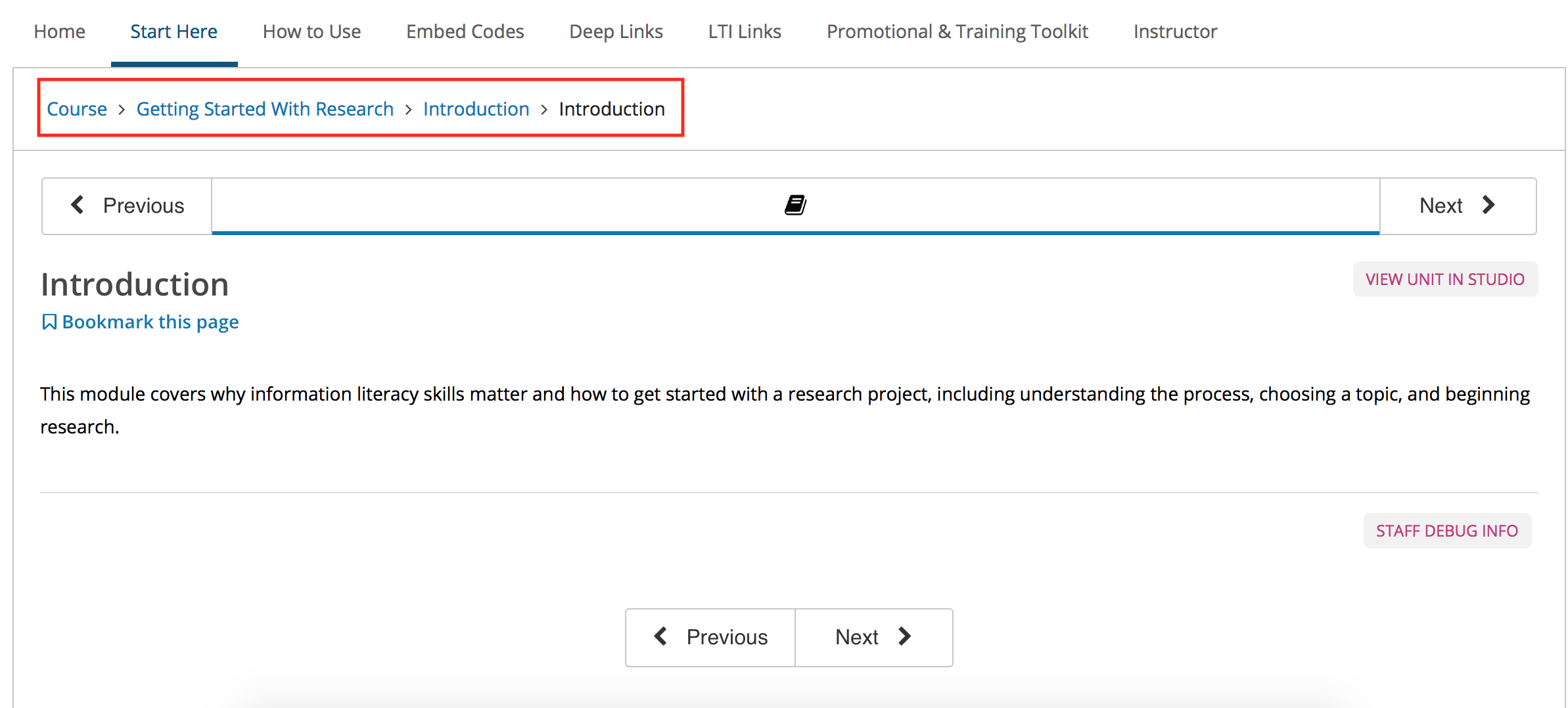
Task: Go to the Deep Links tab
Action: 616,32
